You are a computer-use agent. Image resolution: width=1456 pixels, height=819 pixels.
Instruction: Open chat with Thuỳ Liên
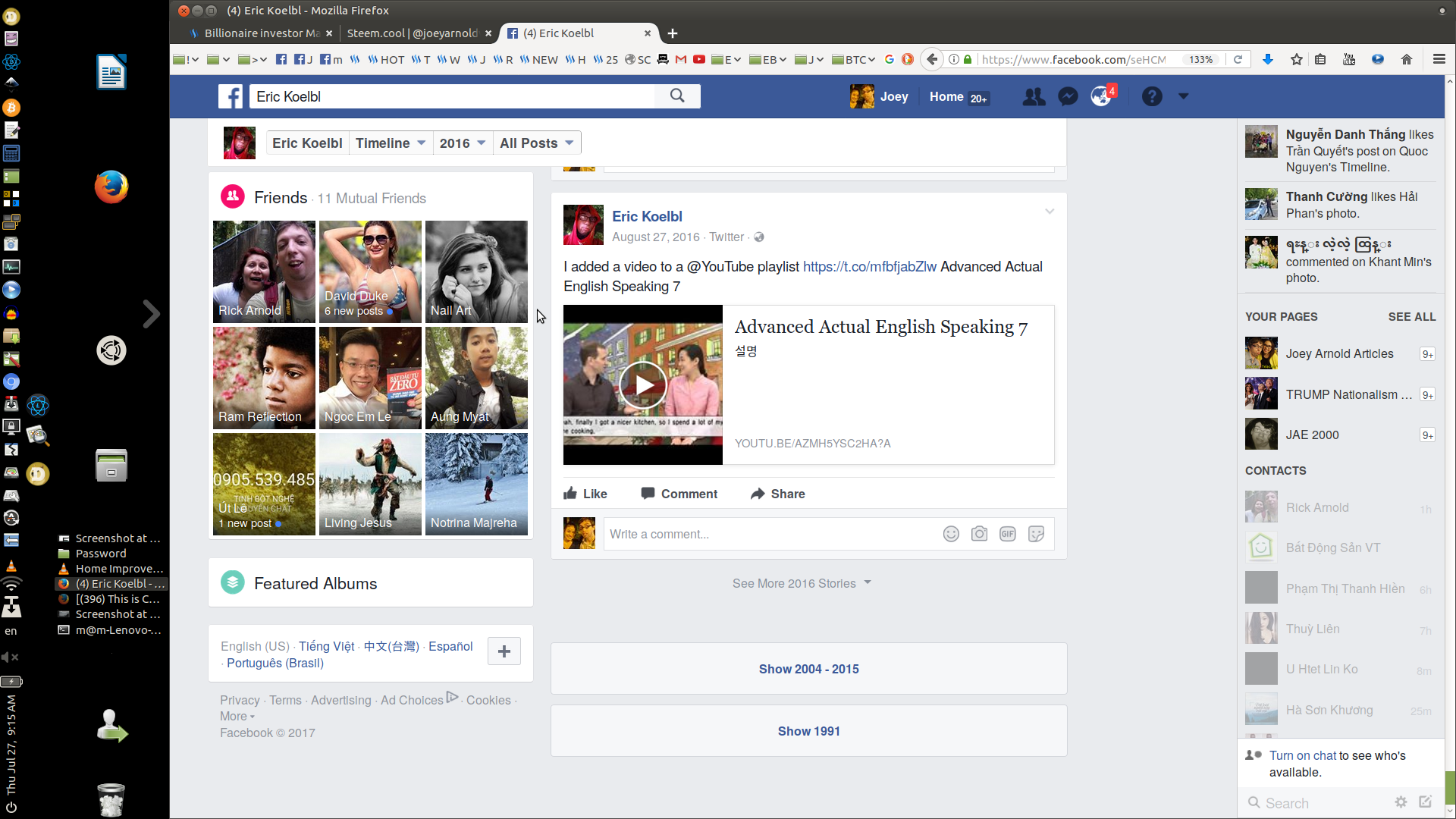(1339, 629)
